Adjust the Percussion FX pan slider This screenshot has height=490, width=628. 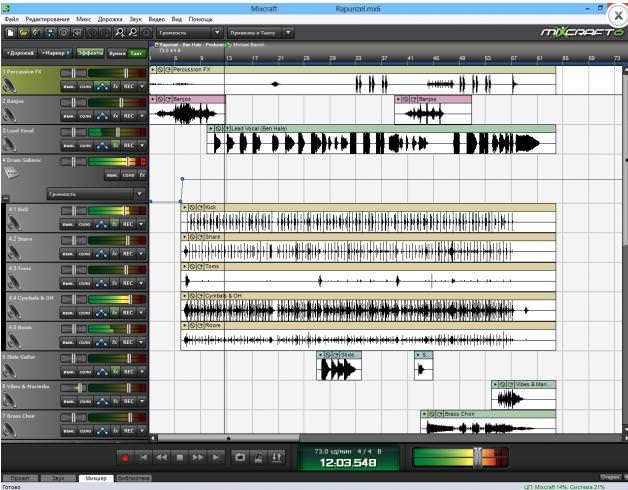(x=73, y=73)
